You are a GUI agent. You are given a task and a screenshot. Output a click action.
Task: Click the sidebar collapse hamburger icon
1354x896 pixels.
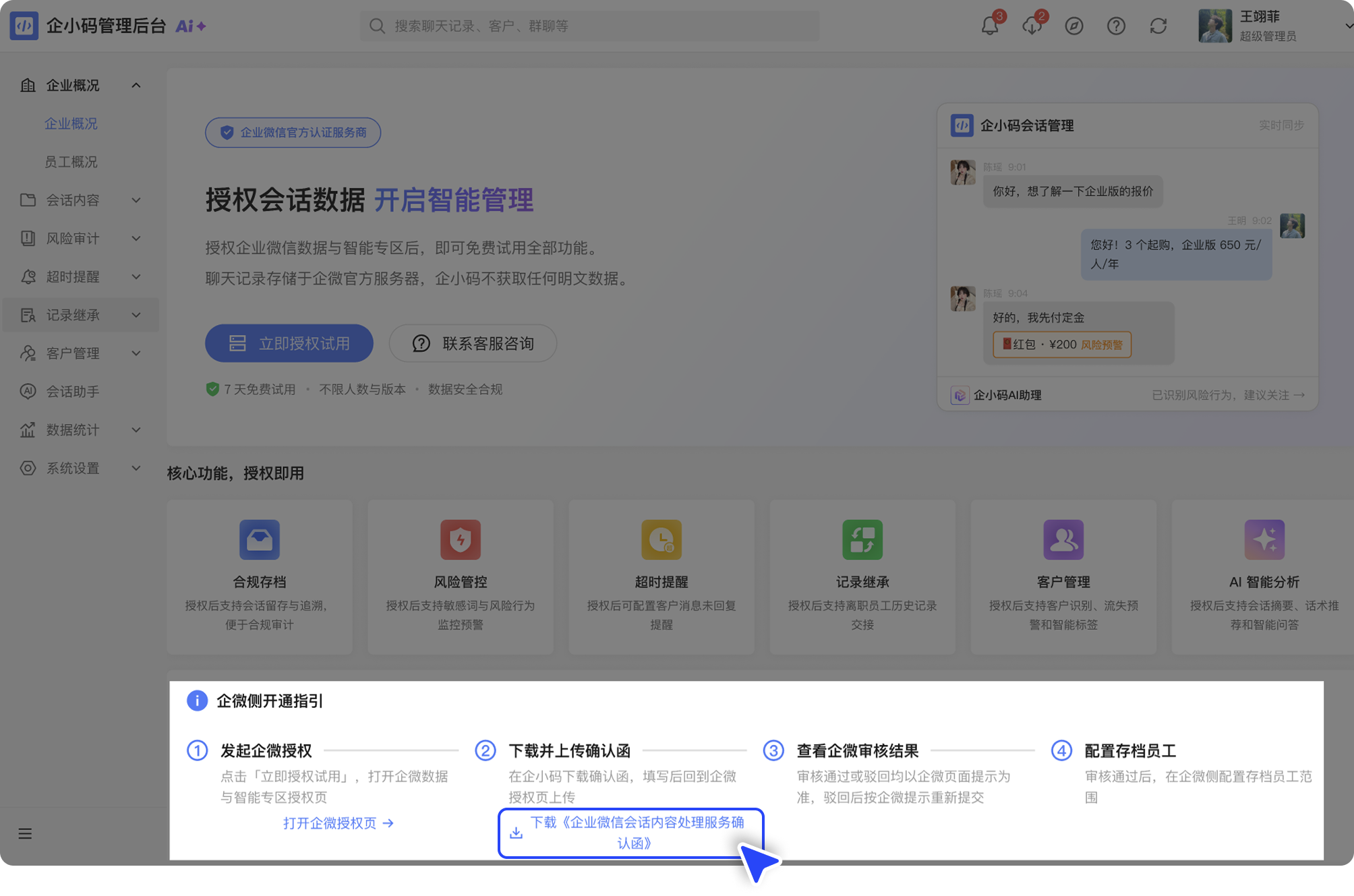tap(25, 833)
